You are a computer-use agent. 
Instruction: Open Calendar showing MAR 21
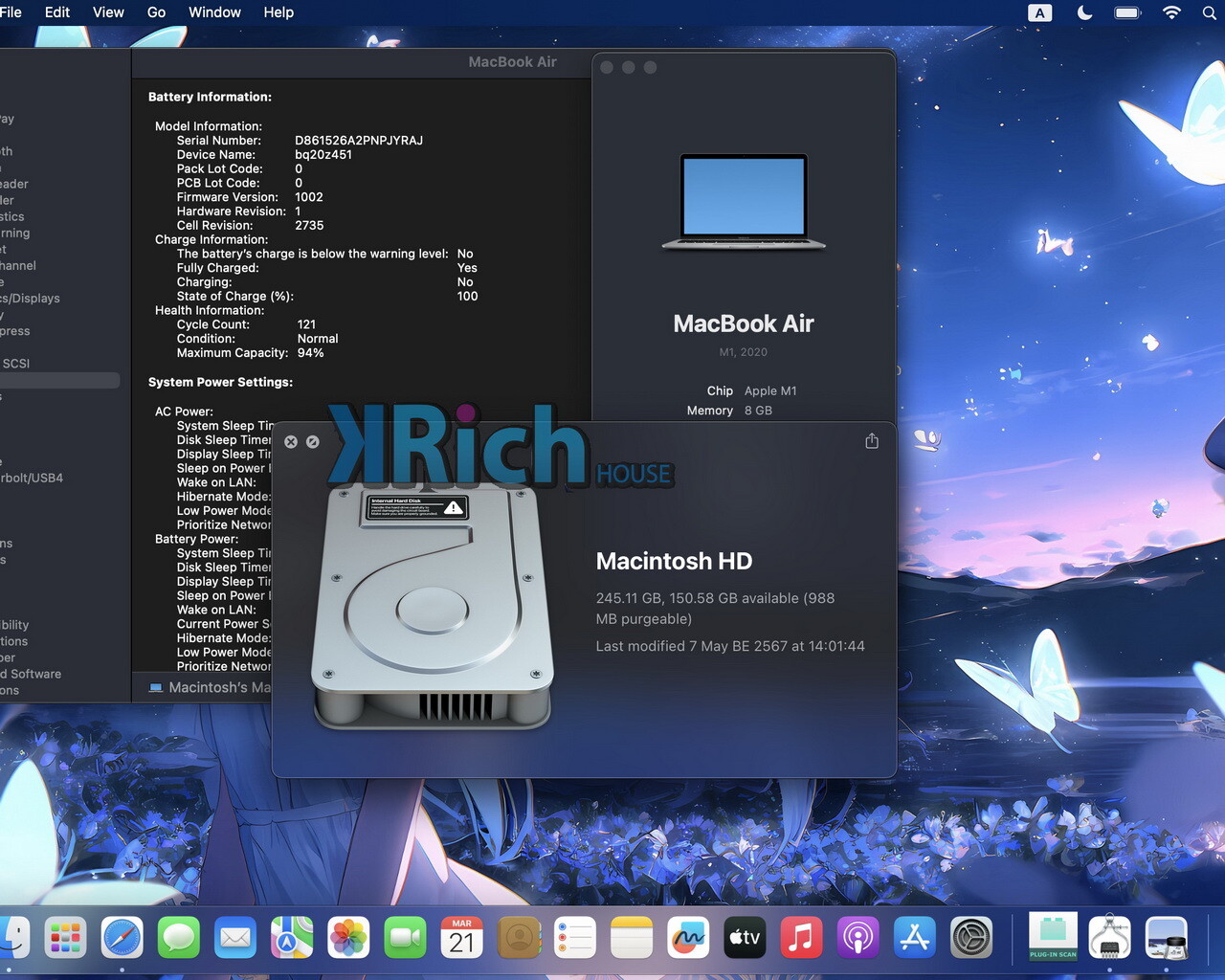coord(461,938)
